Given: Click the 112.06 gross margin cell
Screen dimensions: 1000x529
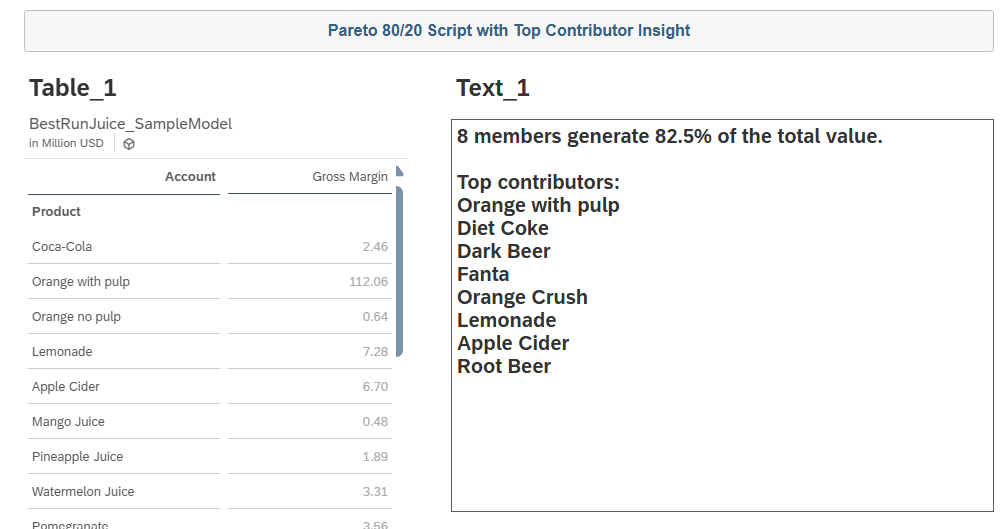Looking at the screenshot, I should 367,282.
